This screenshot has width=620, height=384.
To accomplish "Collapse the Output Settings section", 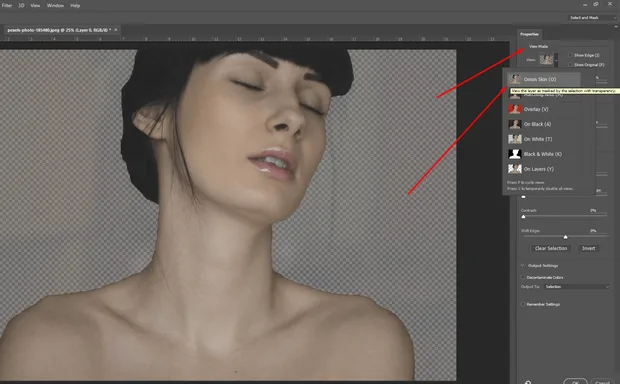I will pyautogui.click(x=523, y=266).
